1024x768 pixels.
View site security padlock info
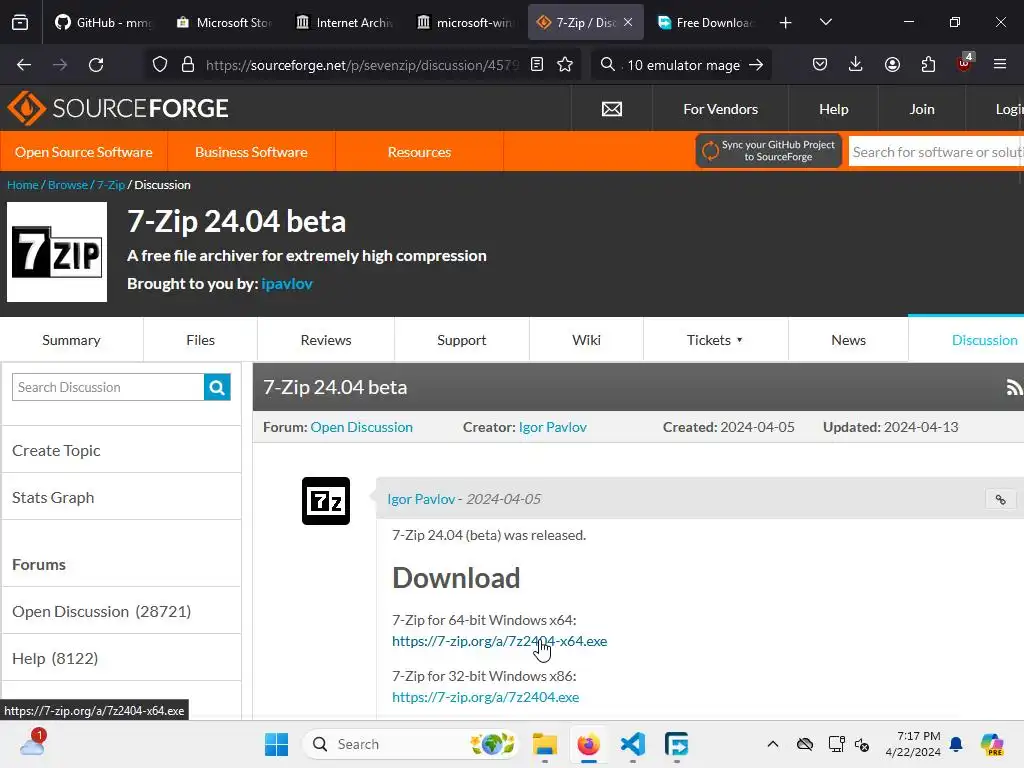(x=188, y=65)
